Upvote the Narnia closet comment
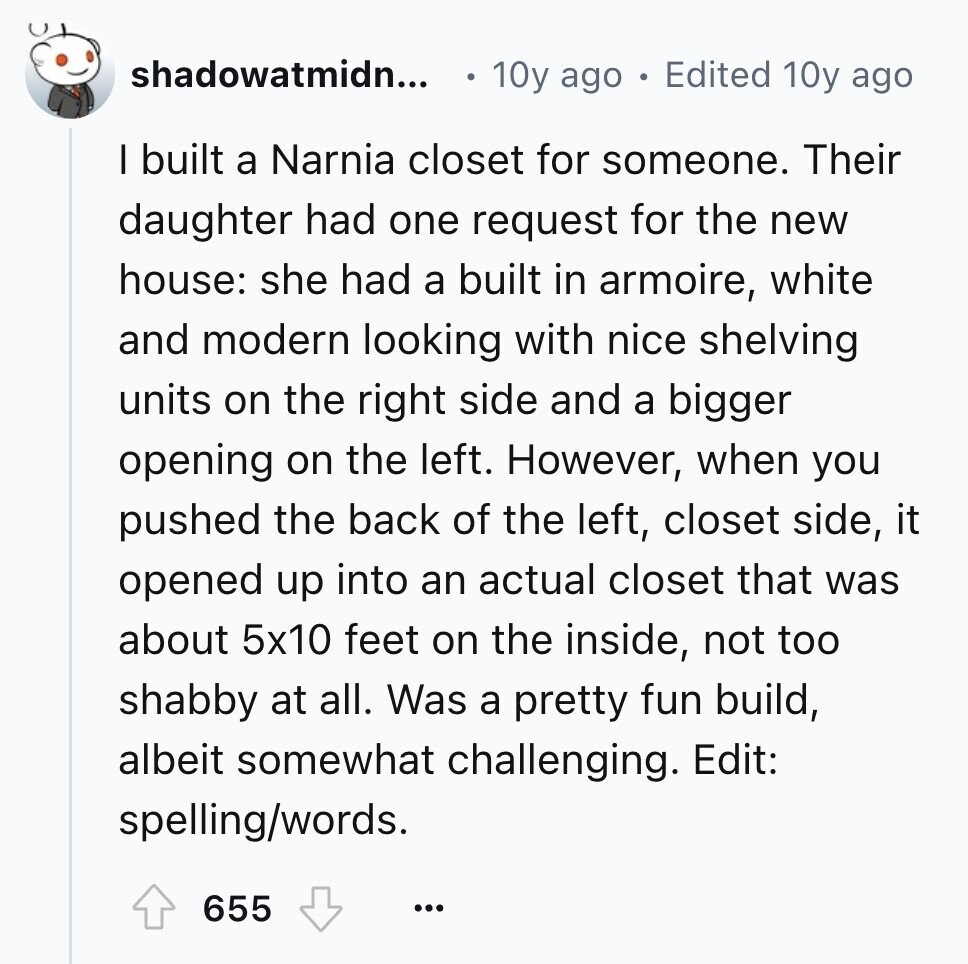The height and width of the screenshot is (964, 968). (x=153, y=907)
